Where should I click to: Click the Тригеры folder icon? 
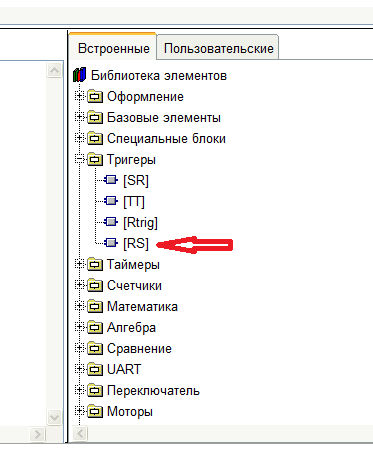(95, 159)
